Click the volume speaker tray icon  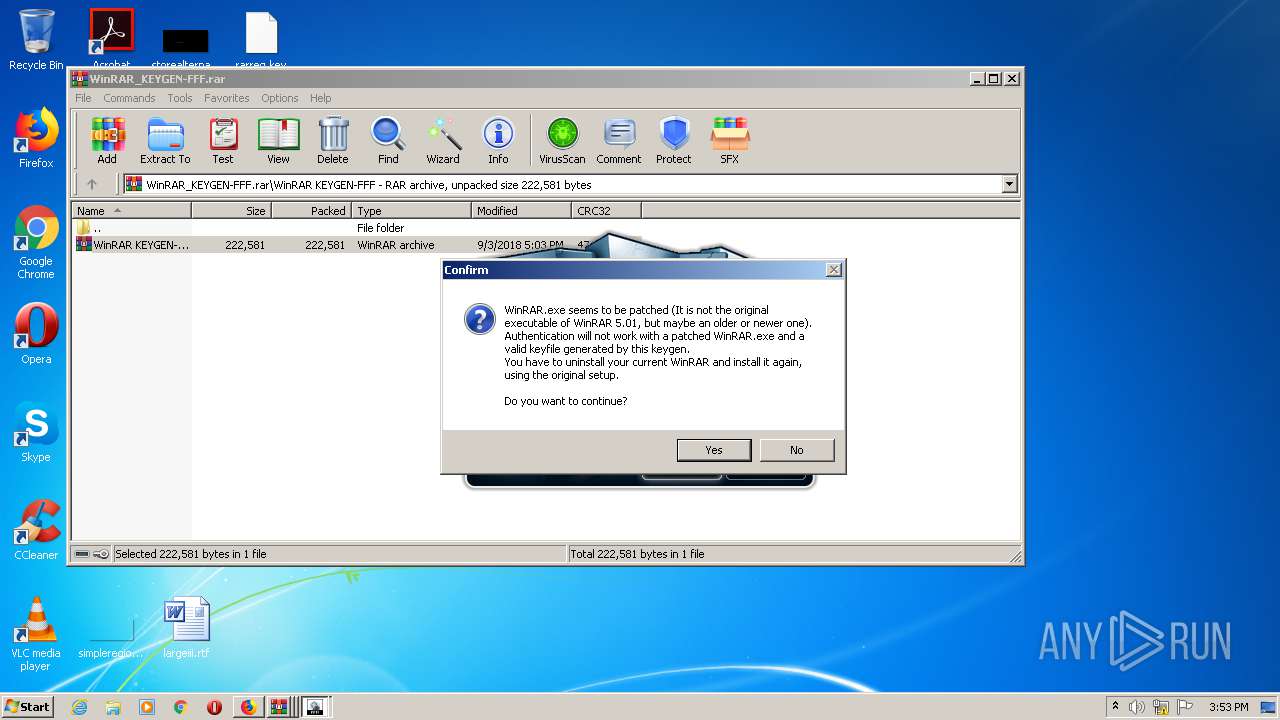(1137, 707)
